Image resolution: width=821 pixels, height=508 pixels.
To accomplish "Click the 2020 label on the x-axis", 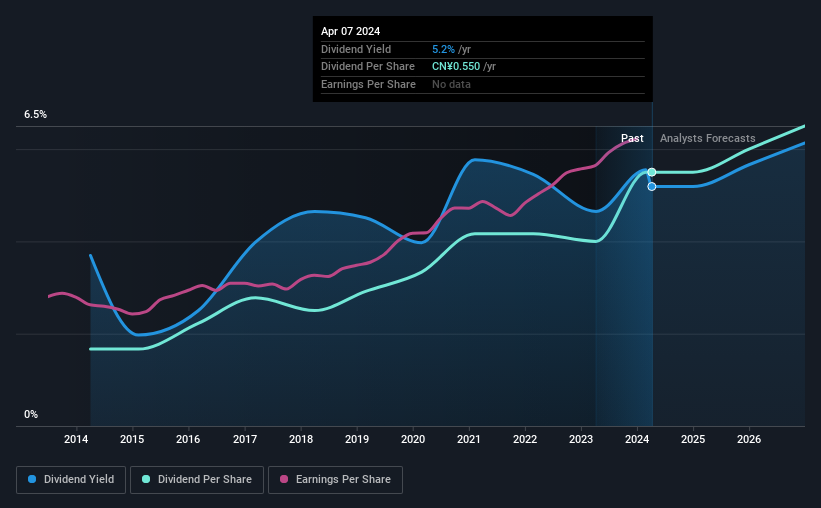I will tap(413, 439).
